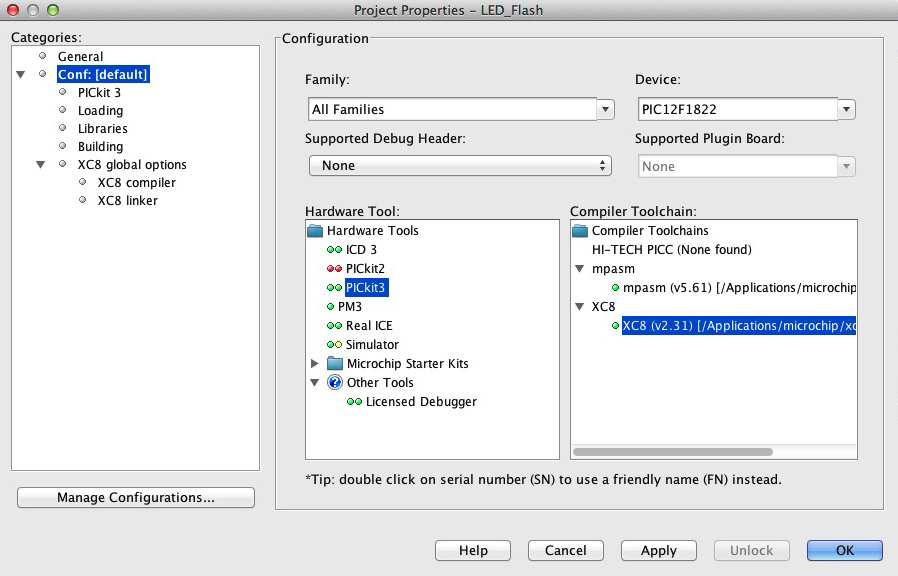Screen dimensions: 898x576
Task: Click the green status dots beside ICD 3
Action: [x=334, y=250]
